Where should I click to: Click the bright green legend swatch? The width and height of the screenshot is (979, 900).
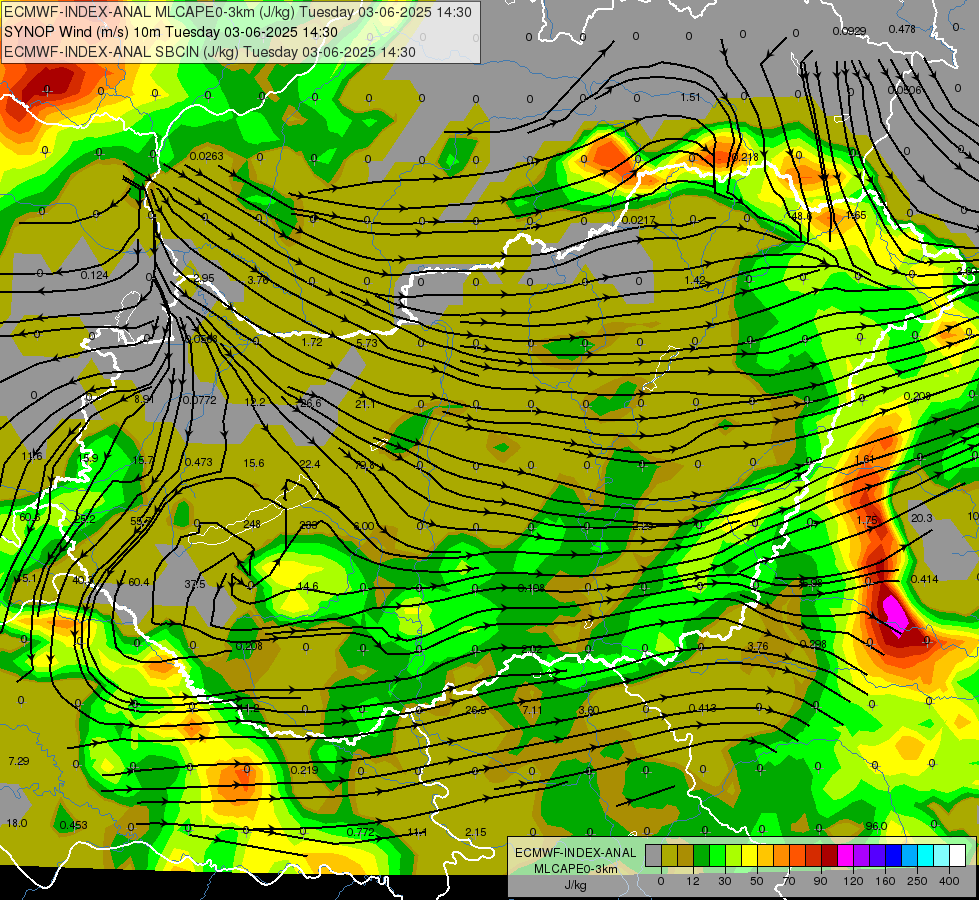[x=717, y=855]
